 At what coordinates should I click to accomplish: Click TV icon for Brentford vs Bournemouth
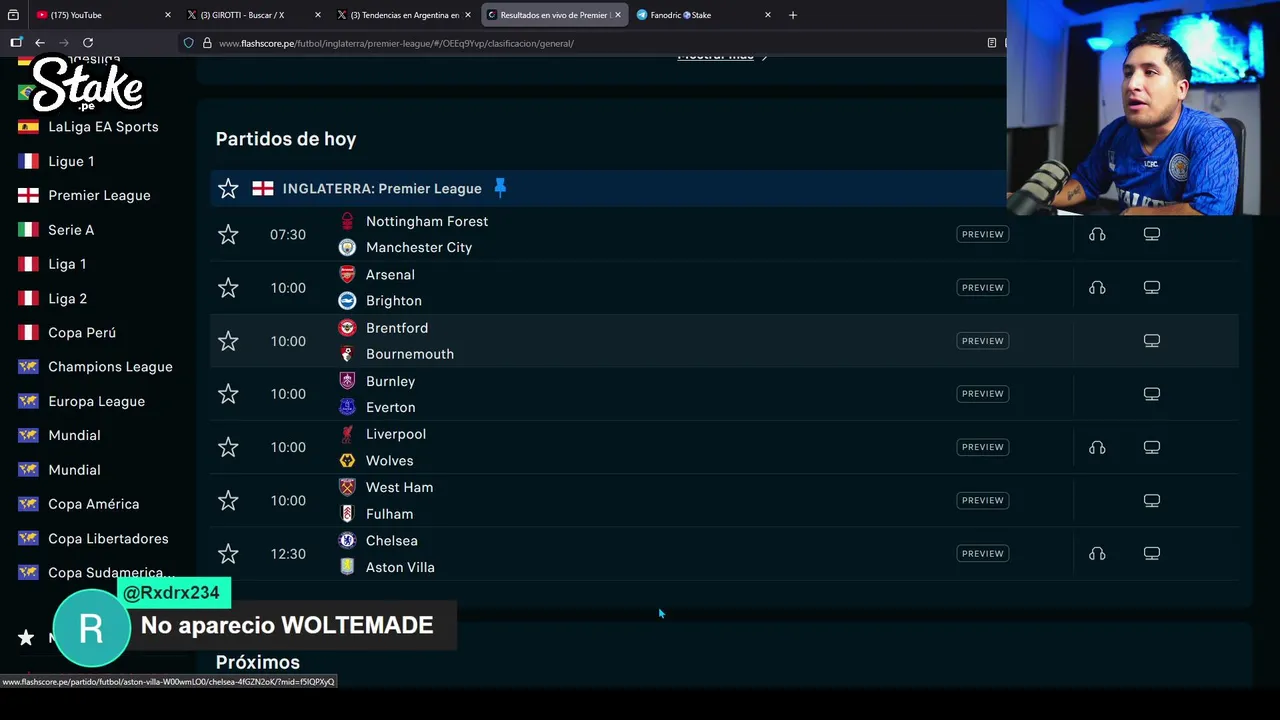coord(1152,341)
